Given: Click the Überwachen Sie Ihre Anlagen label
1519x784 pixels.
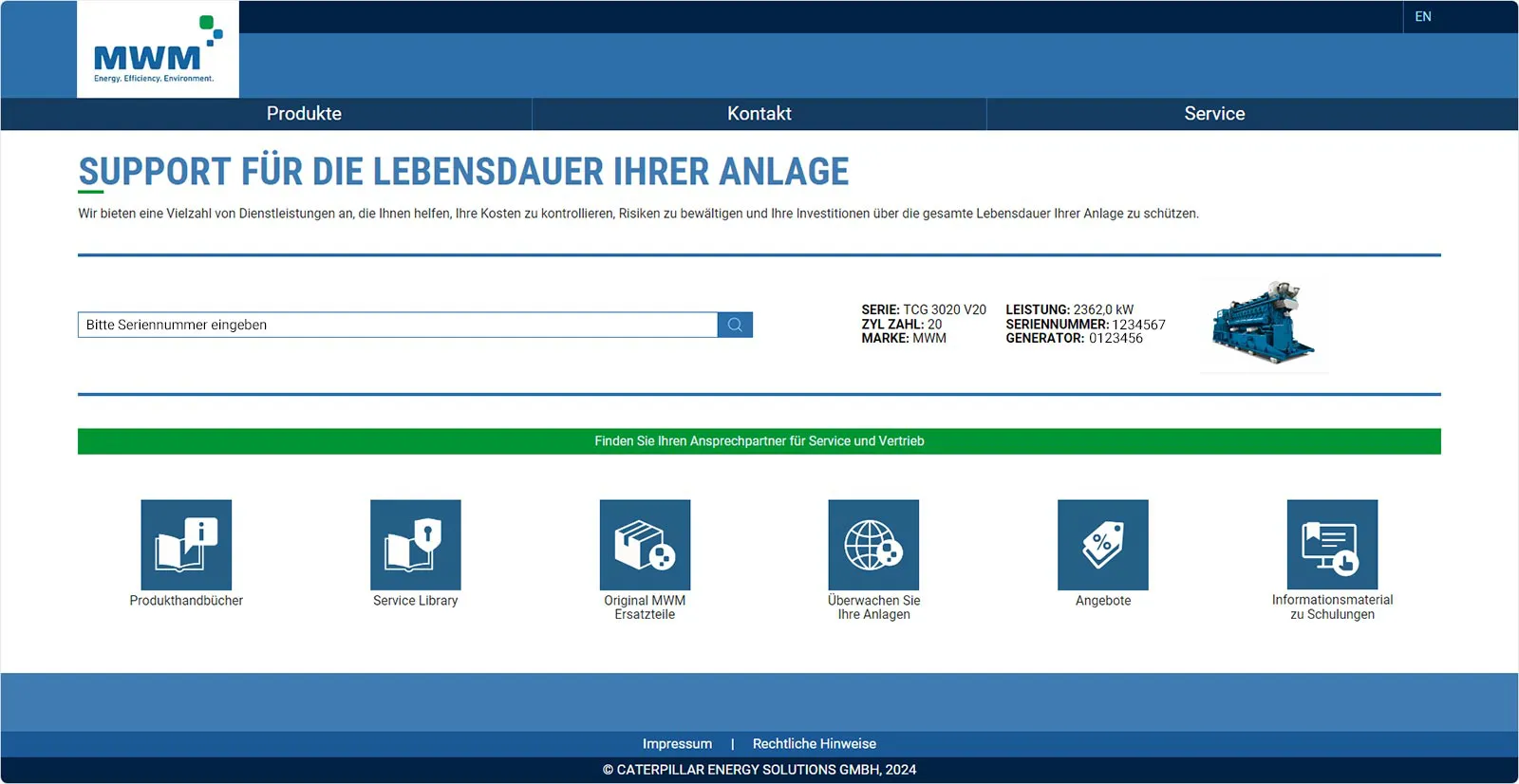Looking at the screenshot, I should pos(873,607).
